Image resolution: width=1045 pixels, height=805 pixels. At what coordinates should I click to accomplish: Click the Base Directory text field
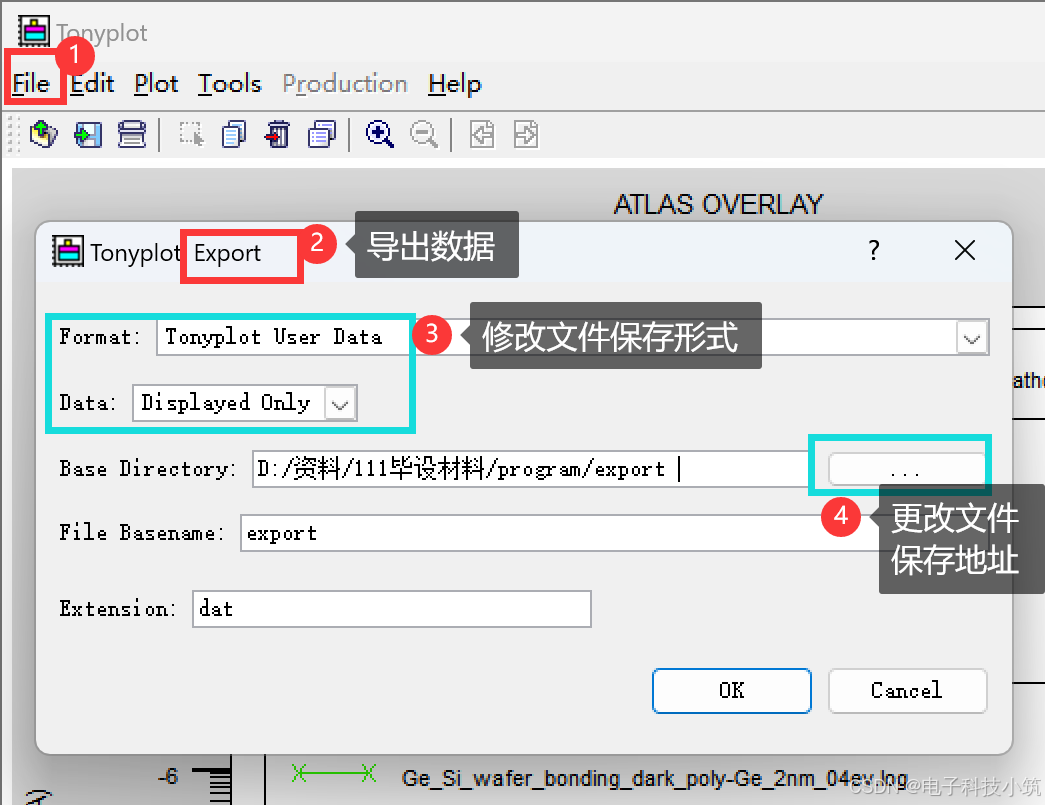point(530,469)
